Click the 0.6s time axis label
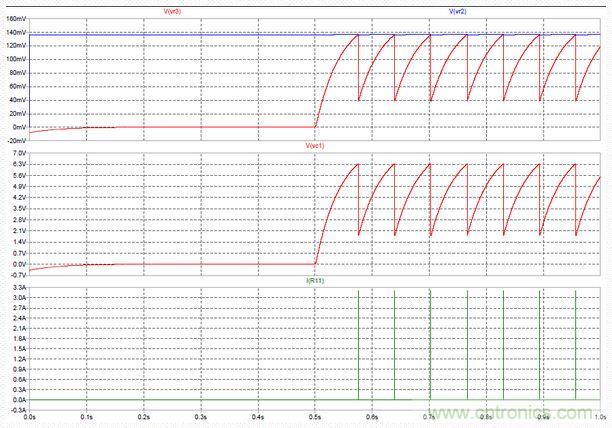This screenshot has height=428, width=612. (x=372, y=414)
